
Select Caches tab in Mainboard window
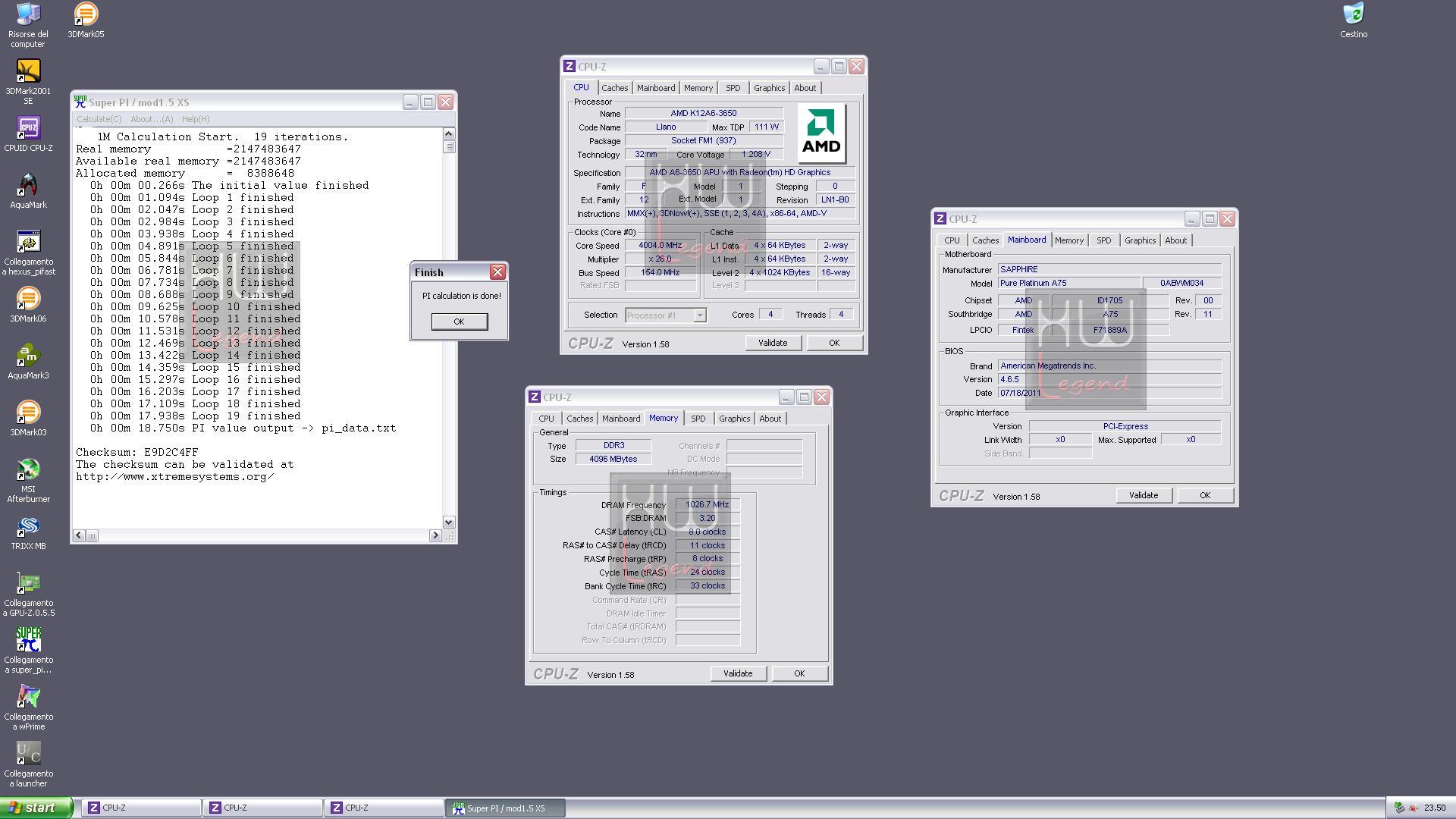[x=986, y=240]
